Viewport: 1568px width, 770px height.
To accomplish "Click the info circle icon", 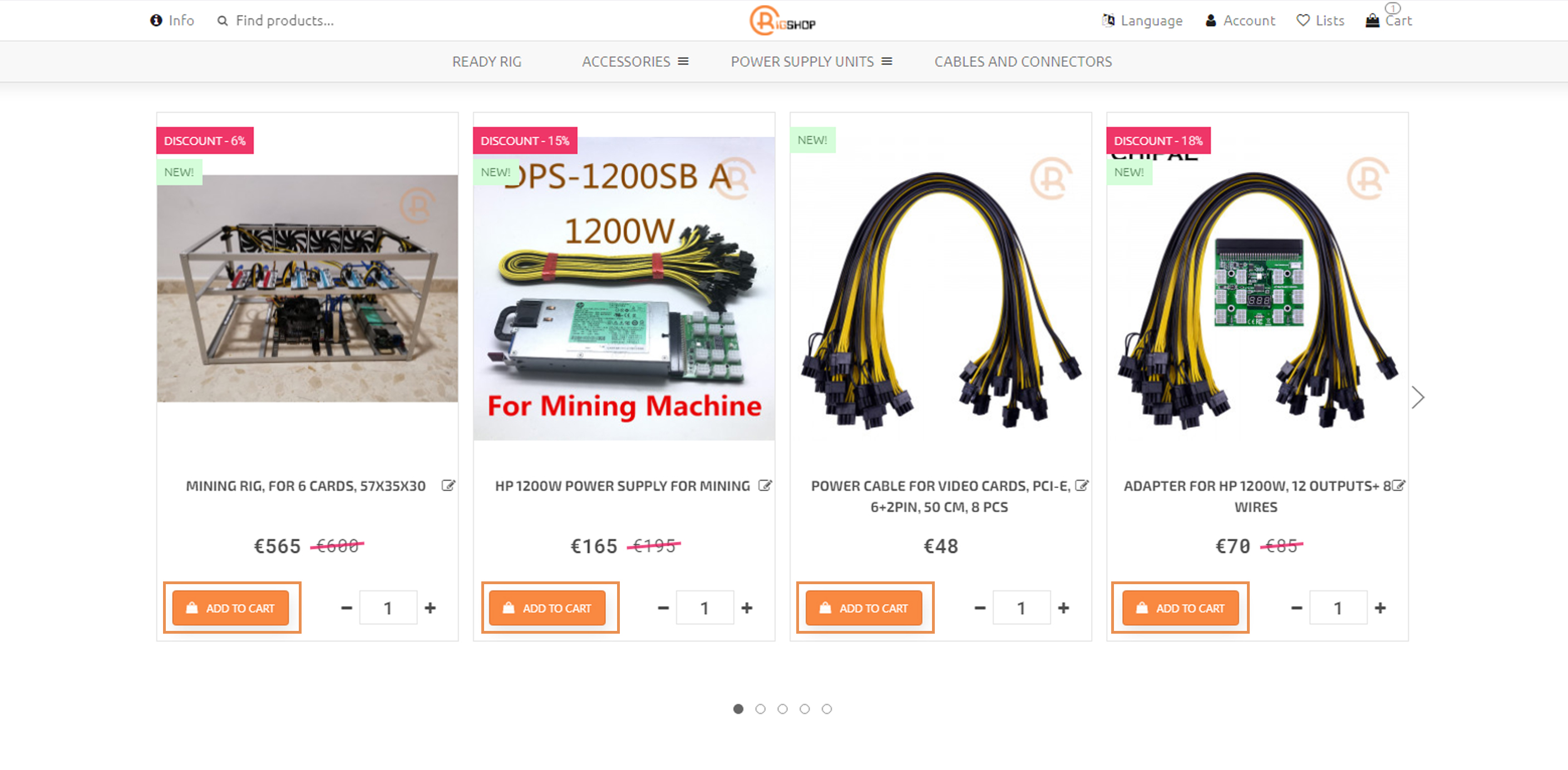I will [x=155, y=20].
